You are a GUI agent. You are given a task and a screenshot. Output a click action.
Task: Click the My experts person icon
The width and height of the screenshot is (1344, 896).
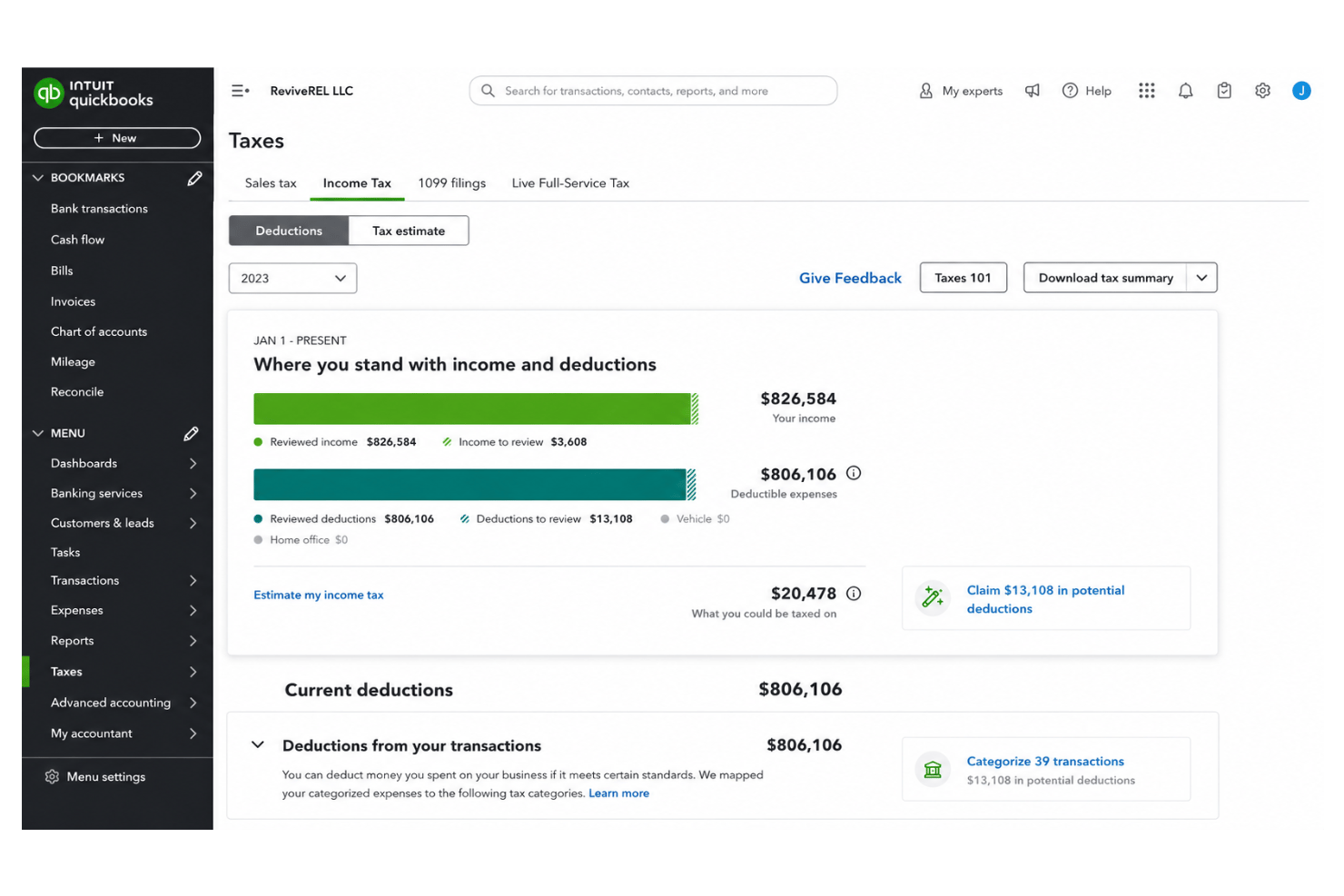coord(926,91)
